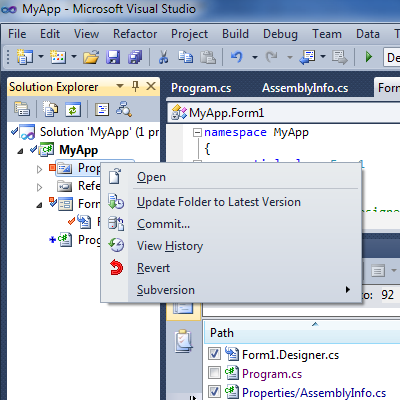Open the Debug menu
The width and height of the screenshot is (400, 400).
coord(280,34)
